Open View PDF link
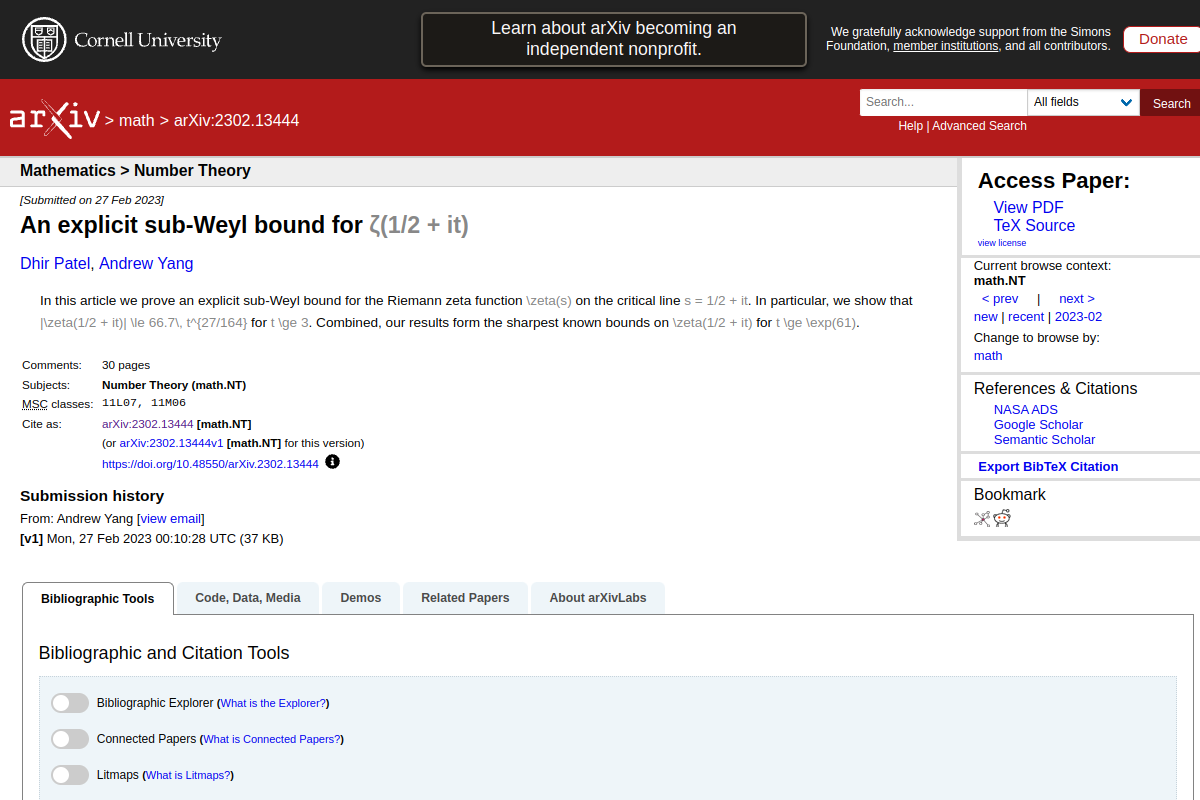The image size is (1200, 800). 1028,207
